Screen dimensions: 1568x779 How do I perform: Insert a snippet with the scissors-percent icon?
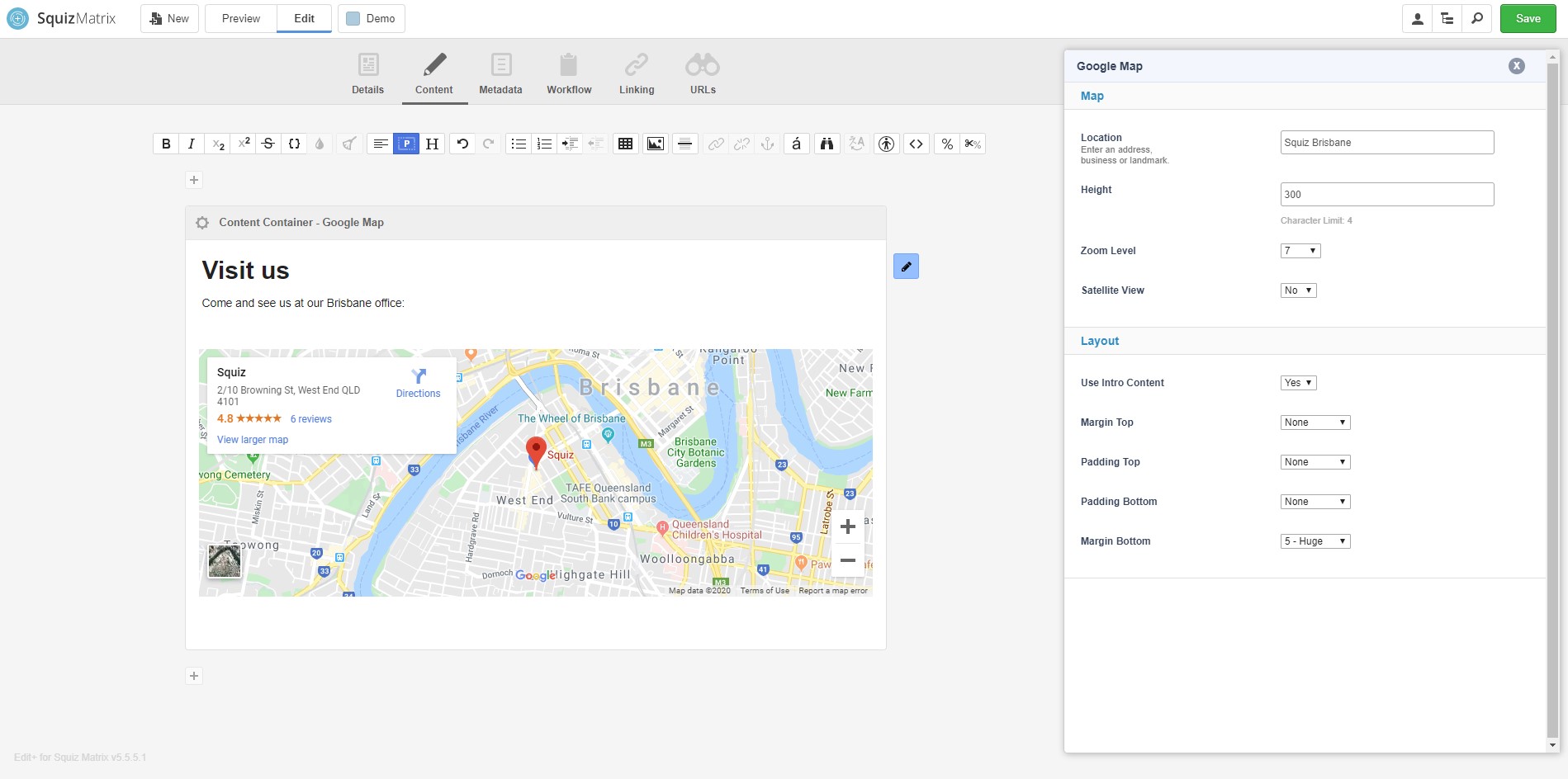973,144
